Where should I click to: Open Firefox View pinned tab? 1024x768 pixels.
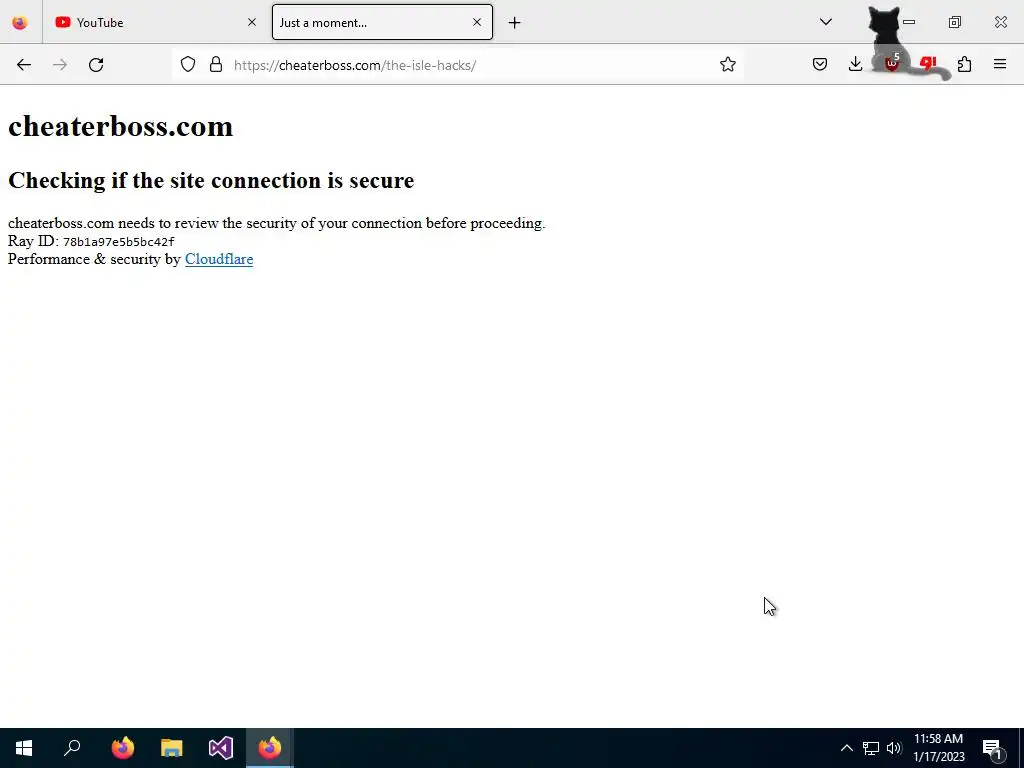point(20,22)
